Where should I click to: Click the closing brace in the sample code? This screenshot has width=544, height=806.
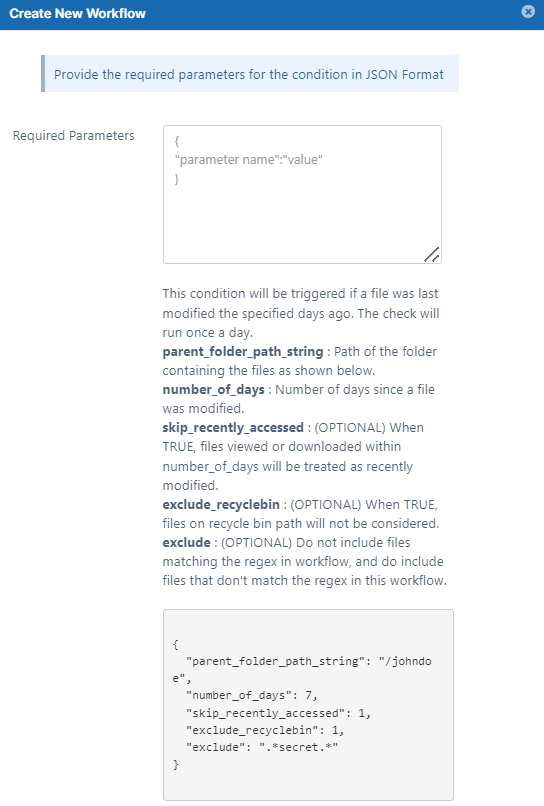point(176,764)
